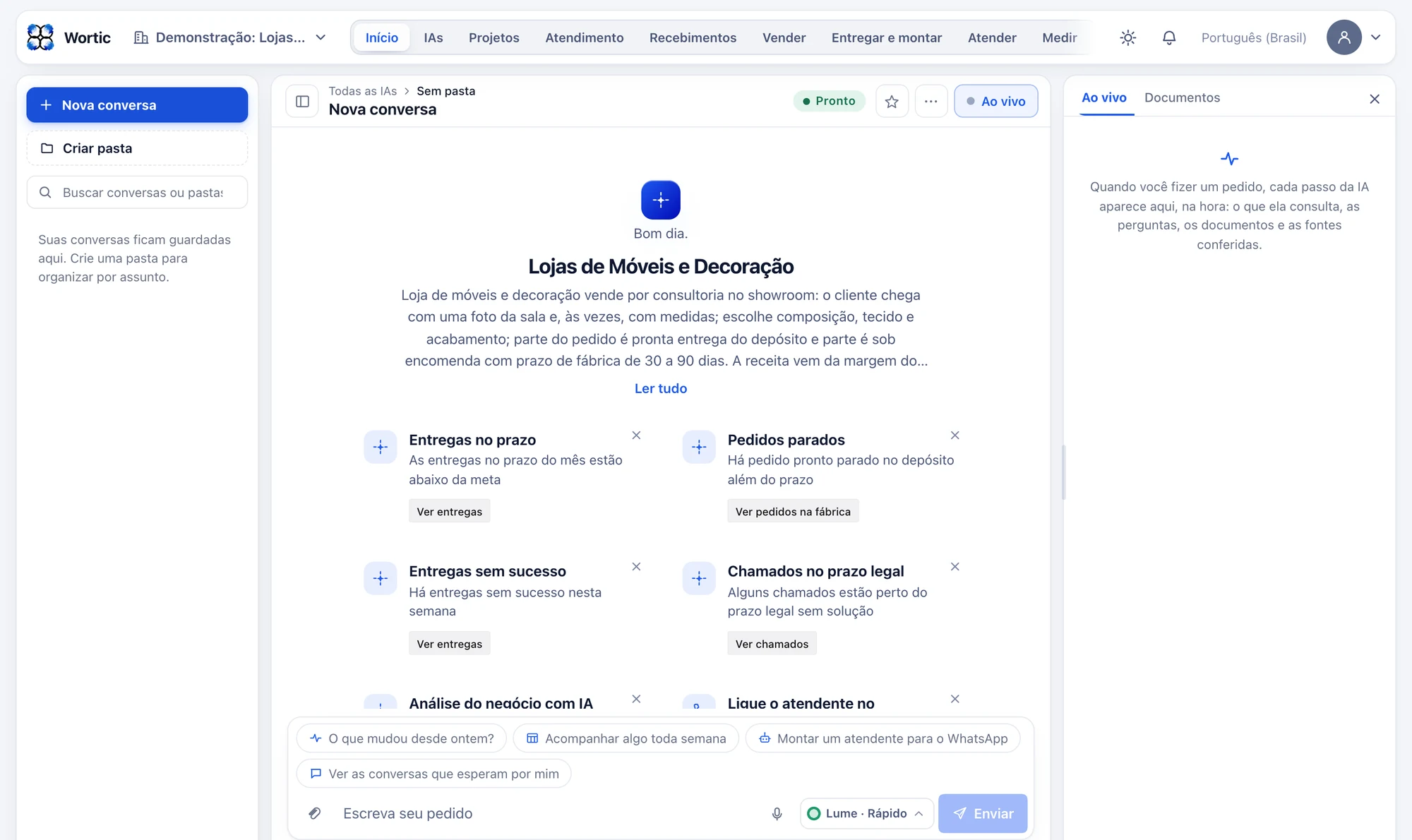Click sparkle icon beside Pedidos parados
1412x840 pixels.
699,447
